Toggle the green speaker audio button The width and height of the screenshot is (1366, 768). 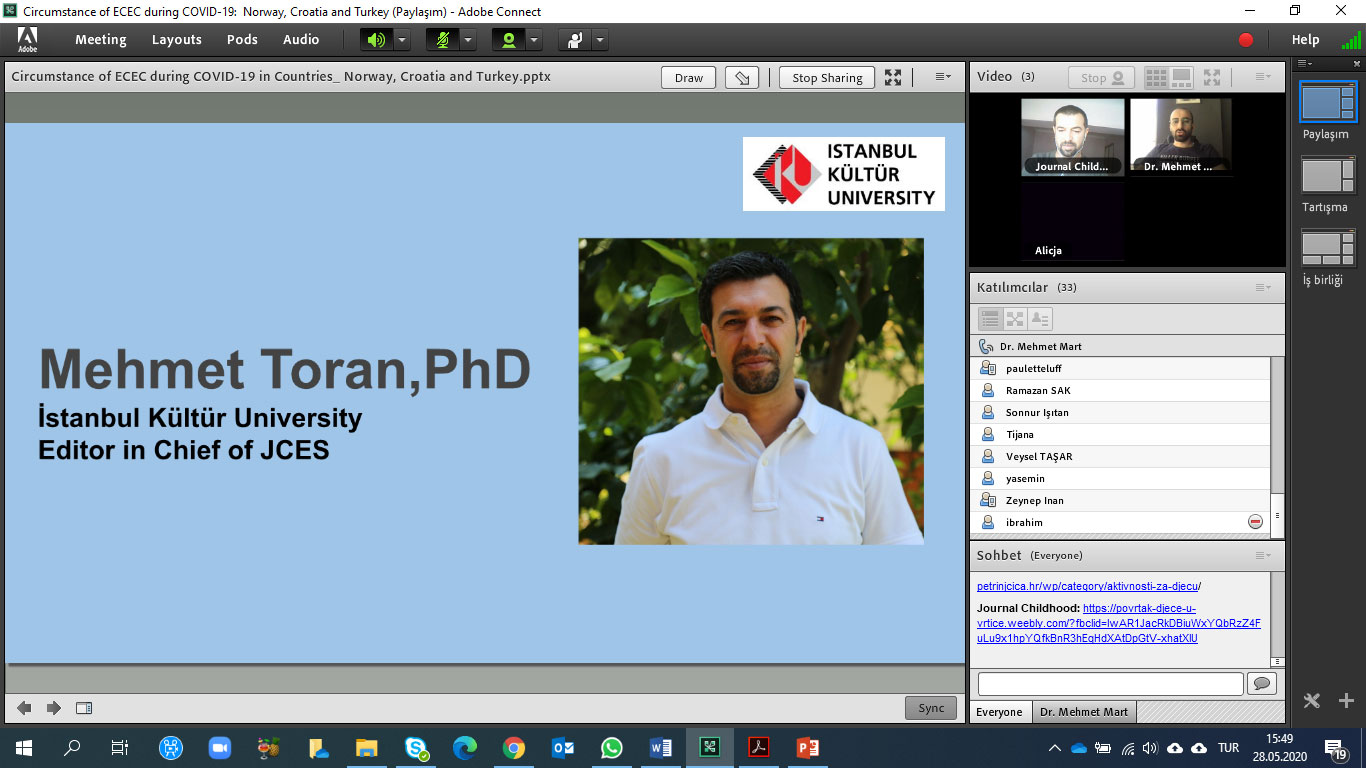(376, 40)
